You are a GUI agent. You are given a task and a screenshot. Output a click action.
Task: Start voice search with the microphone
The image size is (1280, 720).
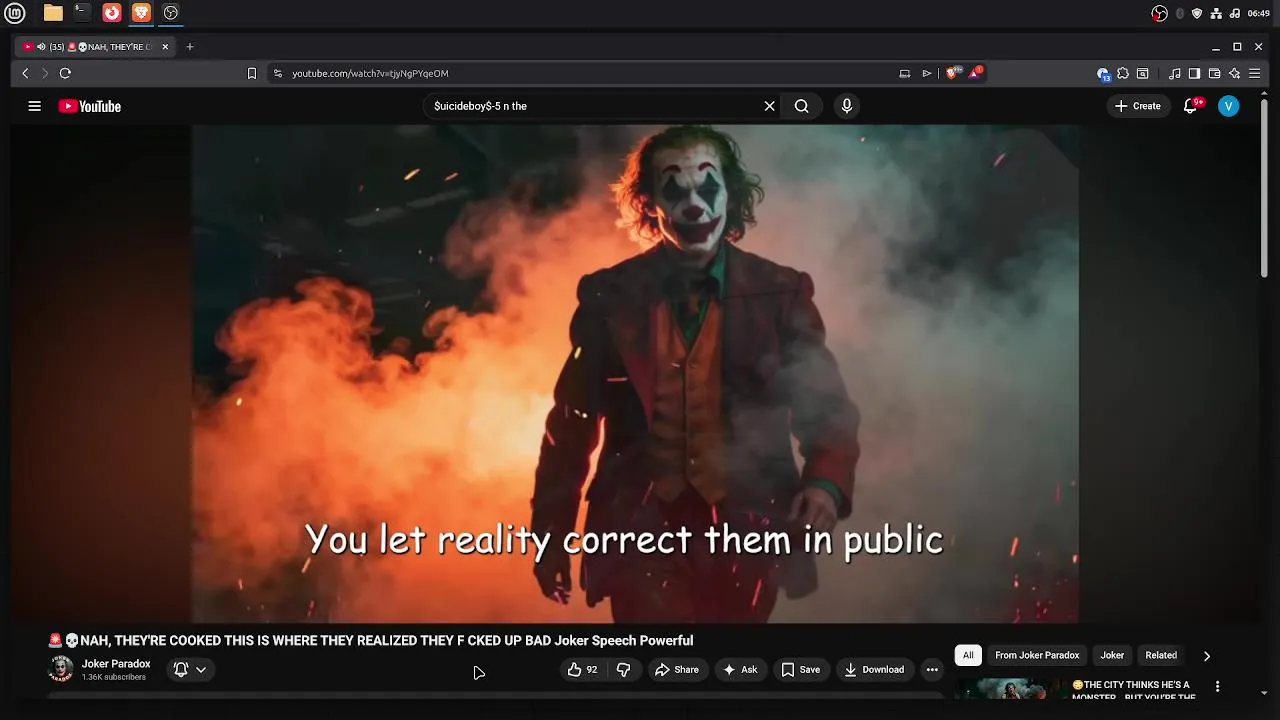coord(847,106)
